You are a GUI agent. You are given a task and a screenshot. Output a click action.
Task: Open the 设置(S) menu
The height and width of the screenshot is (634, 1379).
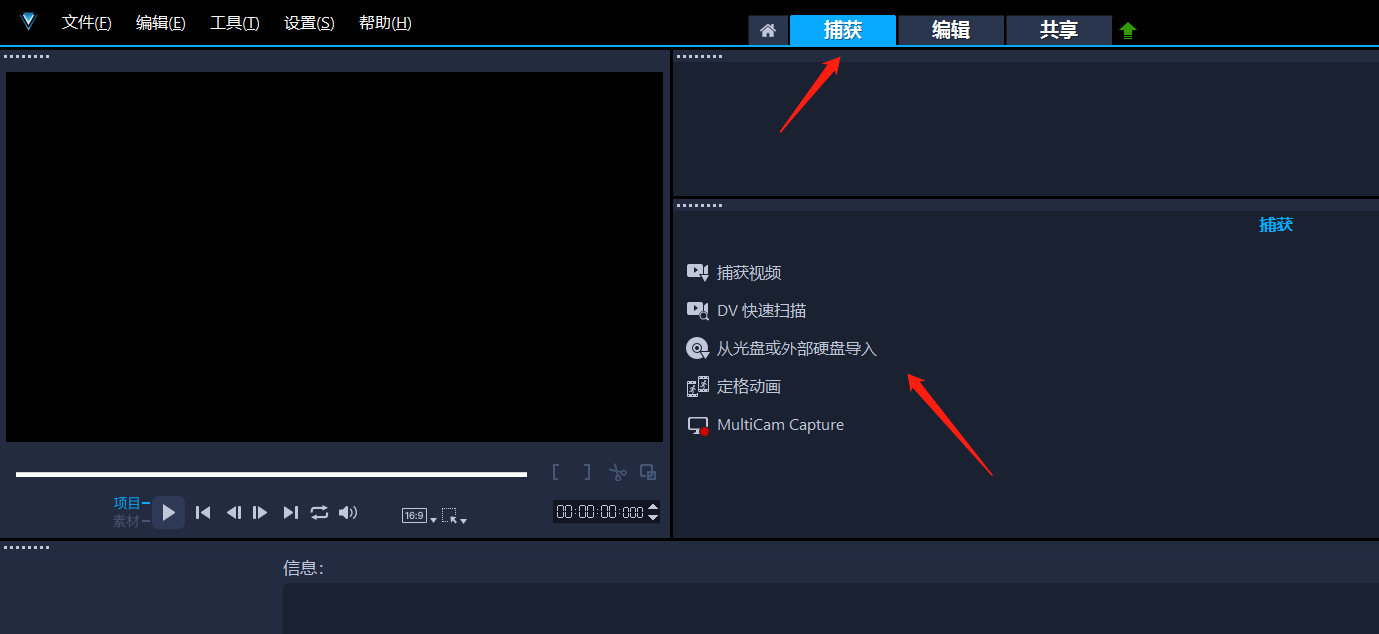pyautogui.click(x=309, y=23)
